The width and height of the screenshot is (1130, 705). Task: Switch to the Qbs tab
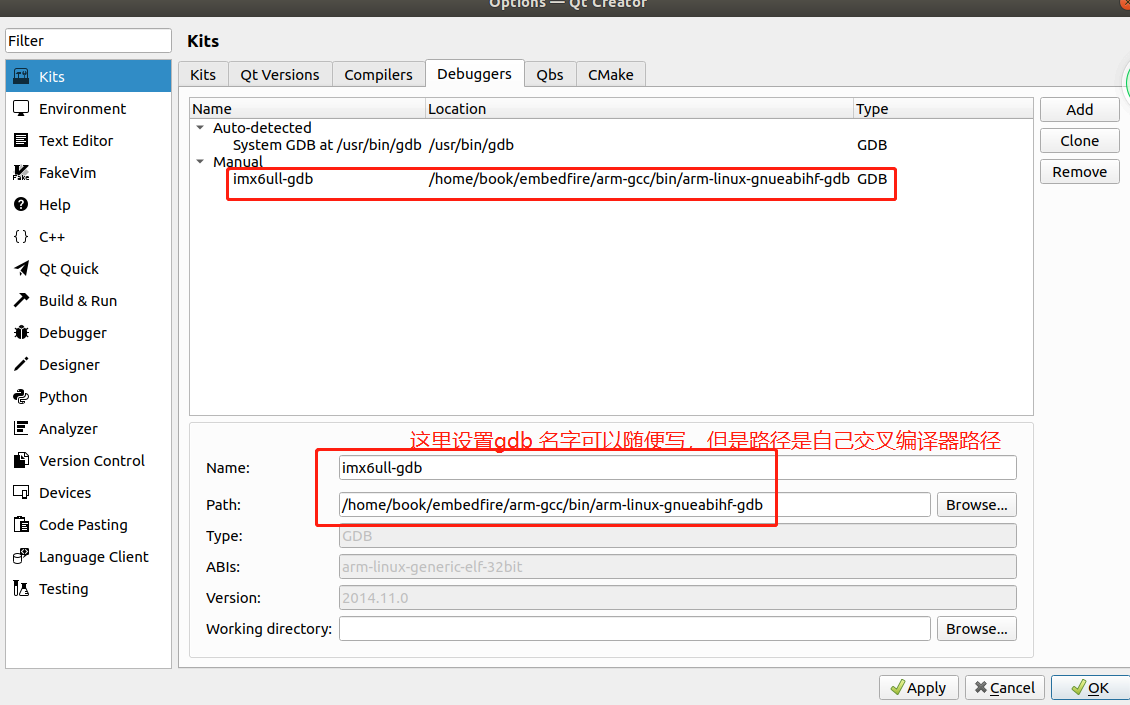pyautogui.click(x=550, y=75)
